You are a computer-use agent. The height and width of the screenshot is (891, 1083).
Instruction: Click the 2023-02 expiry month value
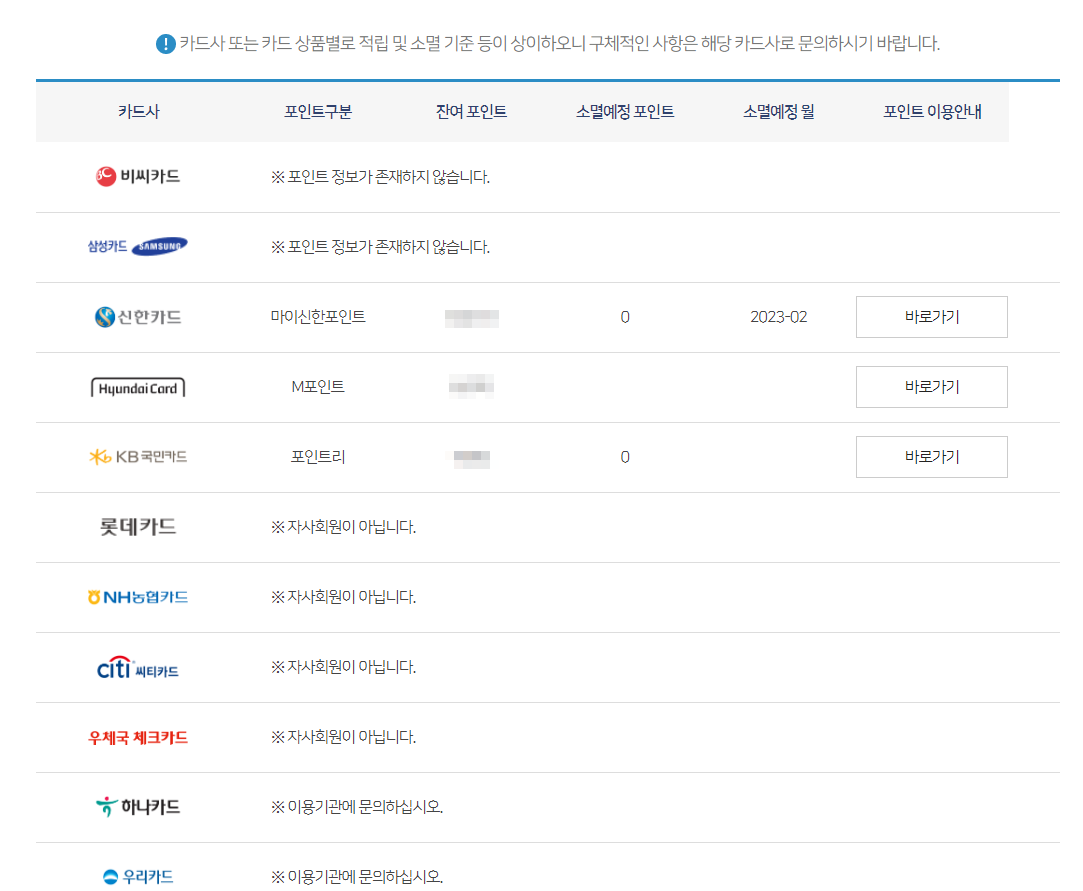(778, 317)
